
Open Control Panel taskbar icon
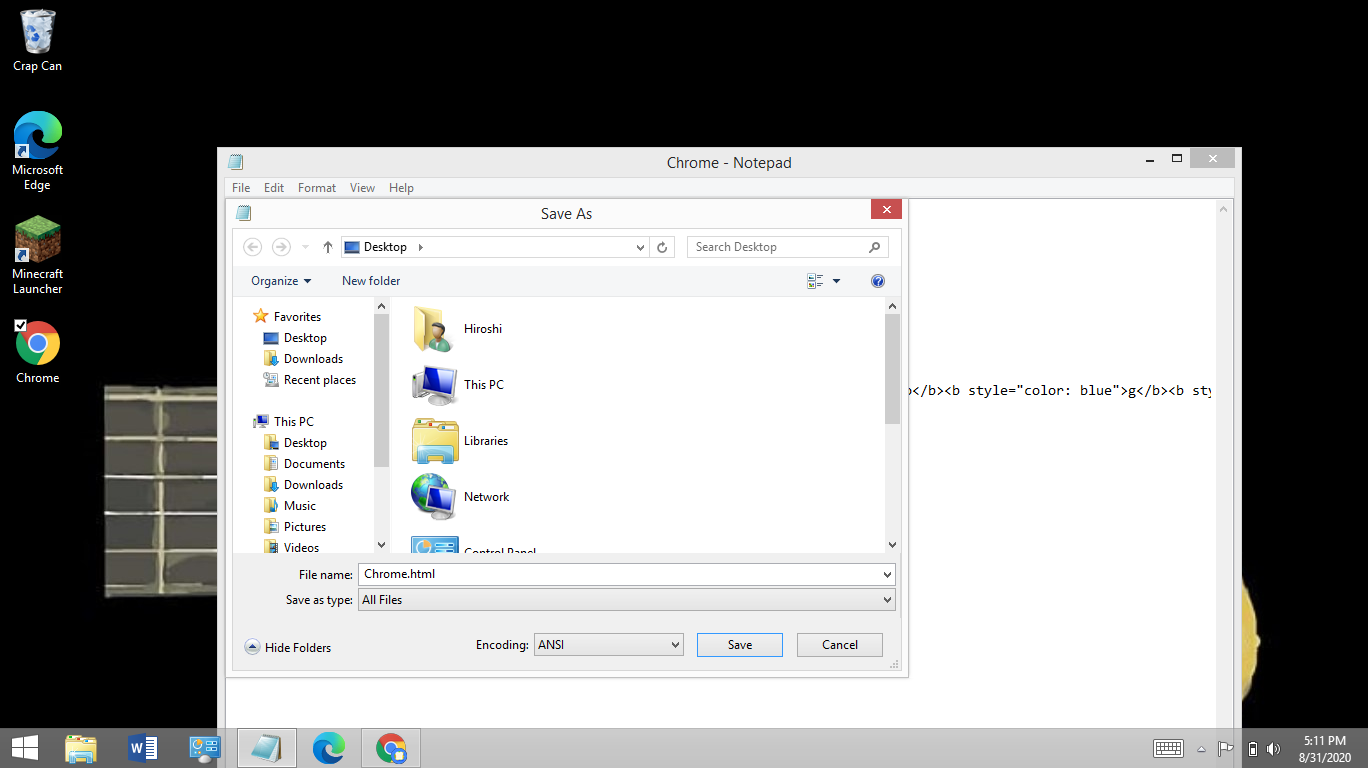[205, 748]
